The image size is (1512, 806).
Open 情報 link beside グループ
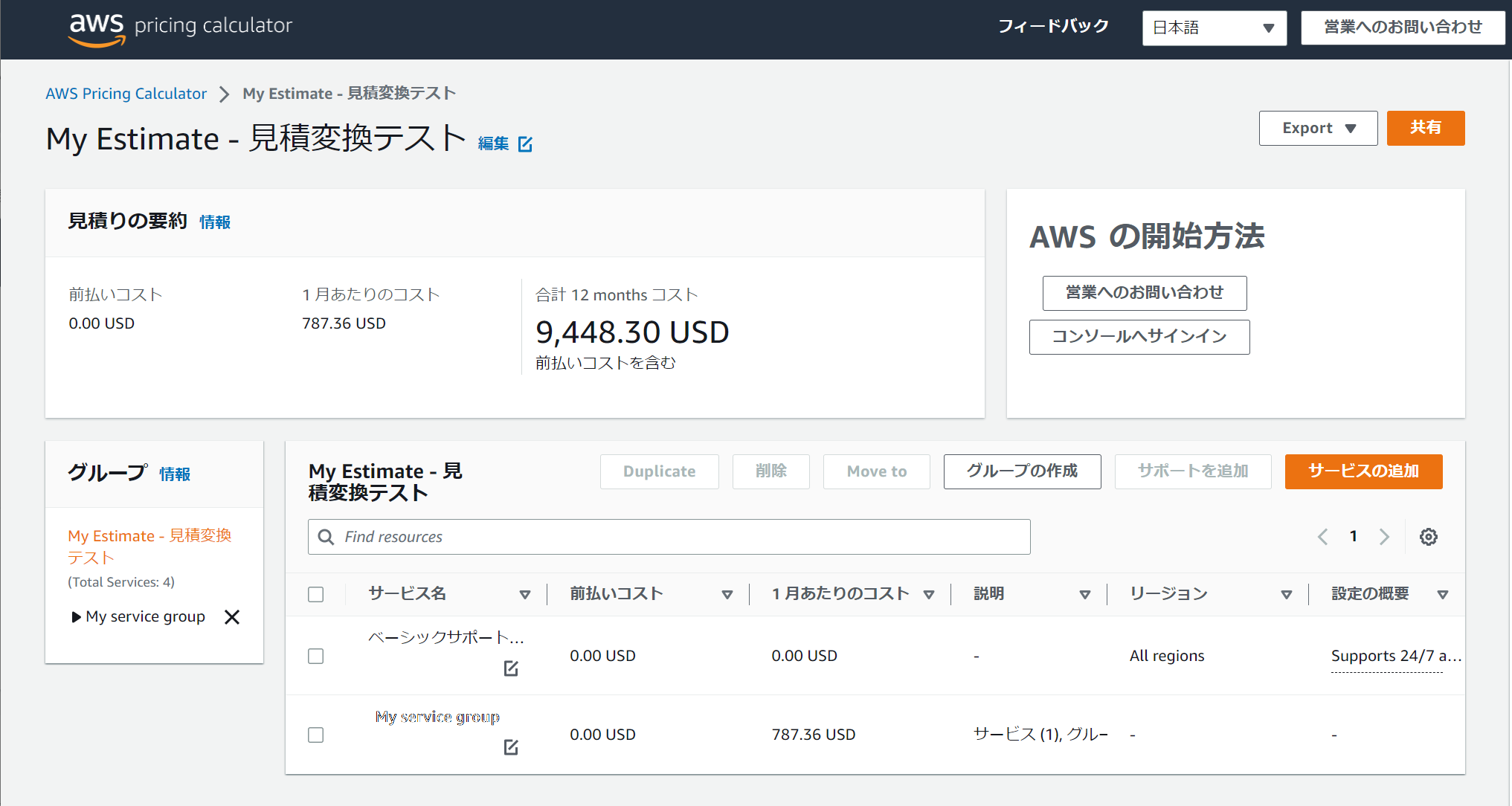pyautogui.click(x=175, y=474)
